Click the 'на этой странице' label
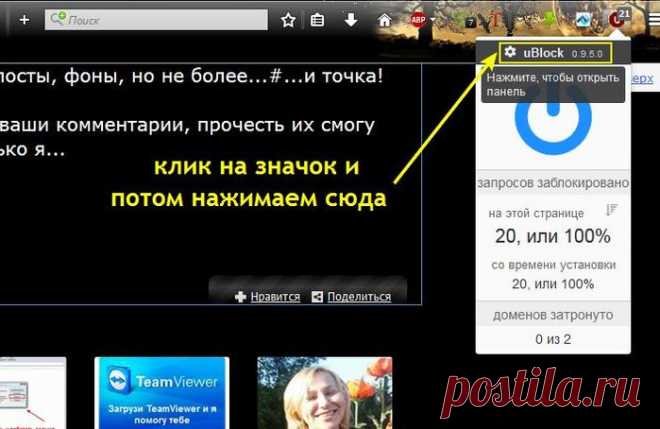 [536, 213]
